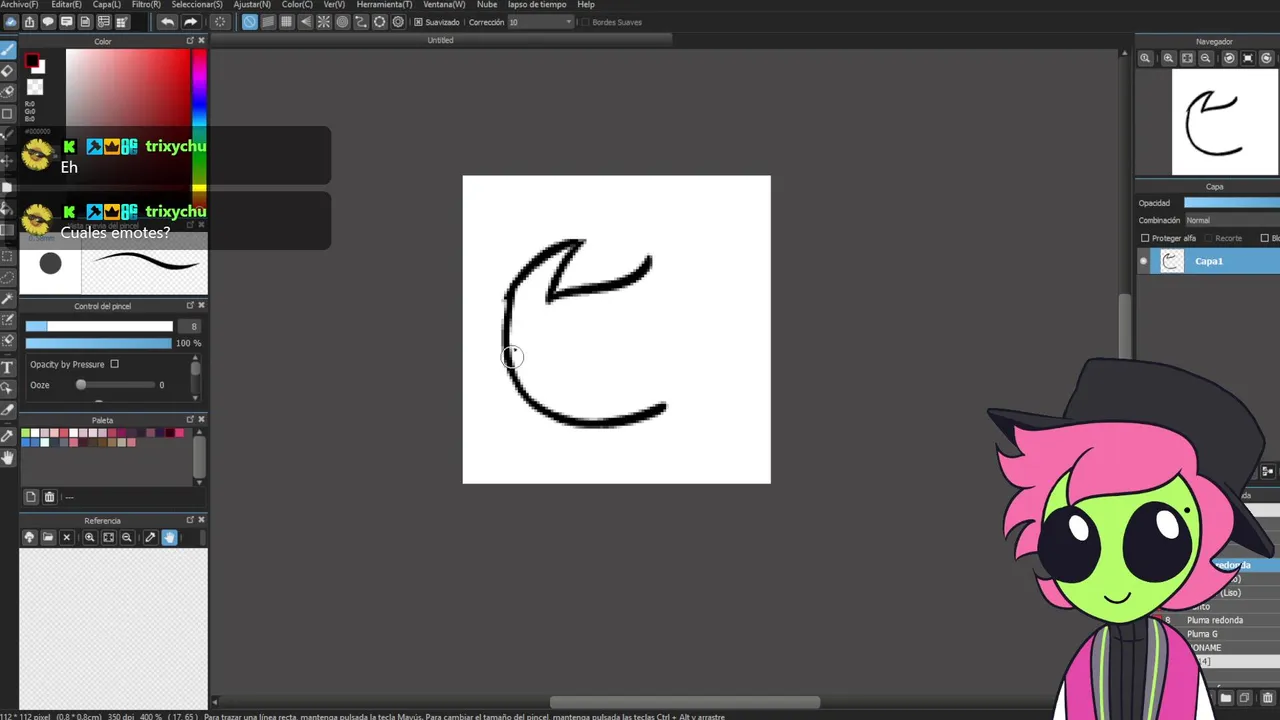1280x720 pixels.
Task: Select the Capa1 layer
Action: (1216, 261)
